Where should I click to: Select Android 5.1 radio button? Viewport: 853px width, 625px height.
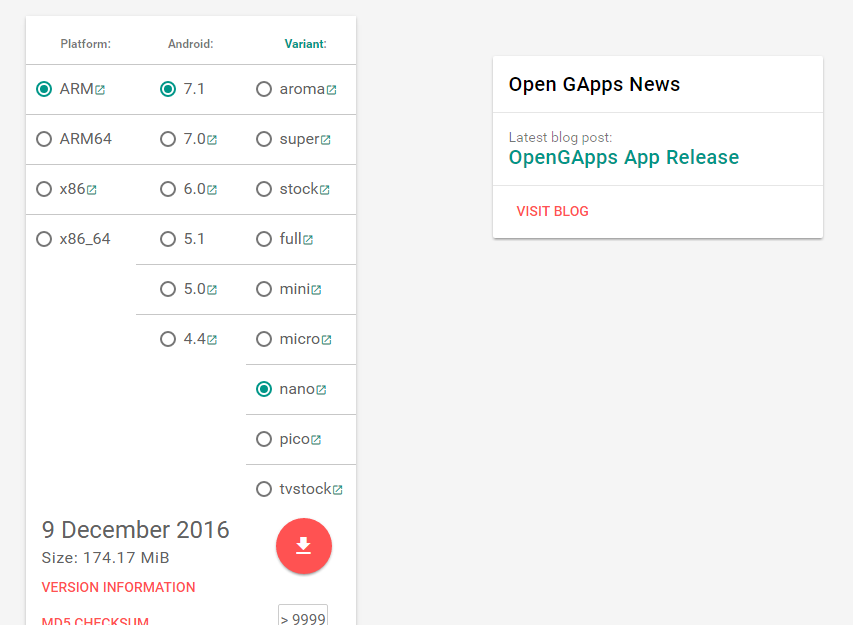(168, 239)
